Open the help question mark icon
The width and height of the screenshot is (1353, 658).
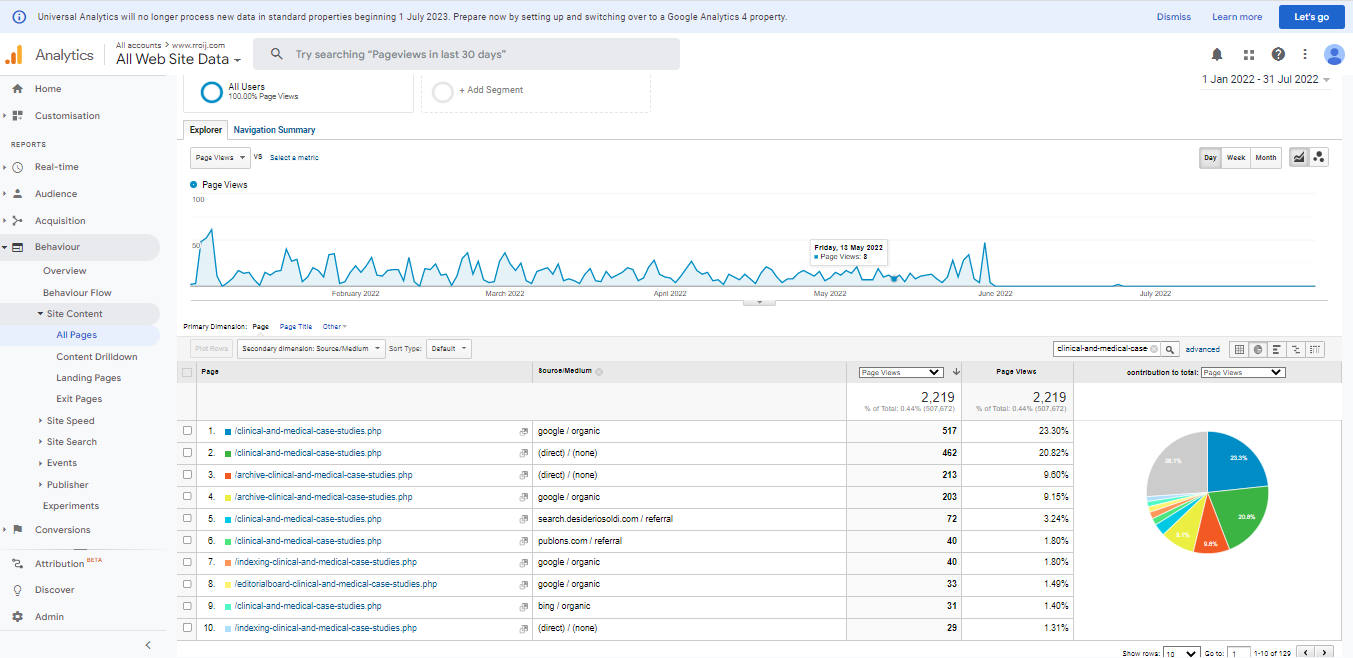[x=1278, y=54]
